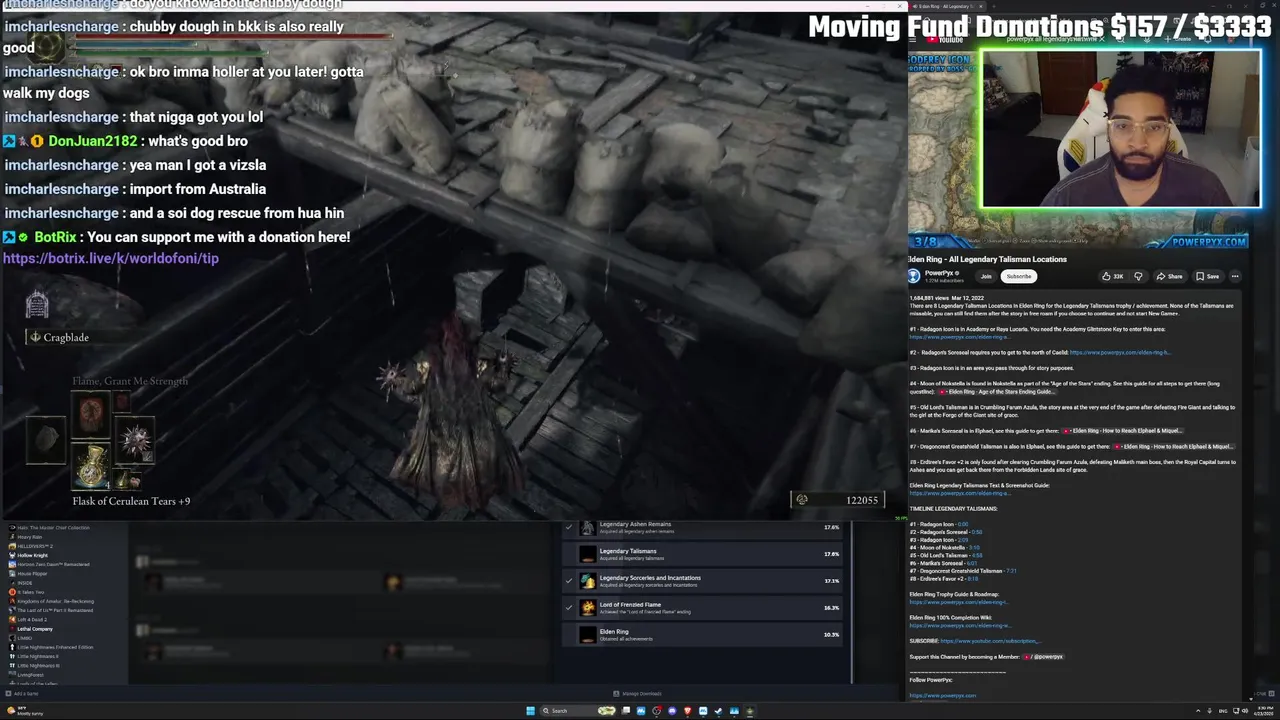The width and height of the screenshot is (1280, 720).
Task: Jump to timestamp 8:18 Erdtree's Favor +2
Action: 972,578
